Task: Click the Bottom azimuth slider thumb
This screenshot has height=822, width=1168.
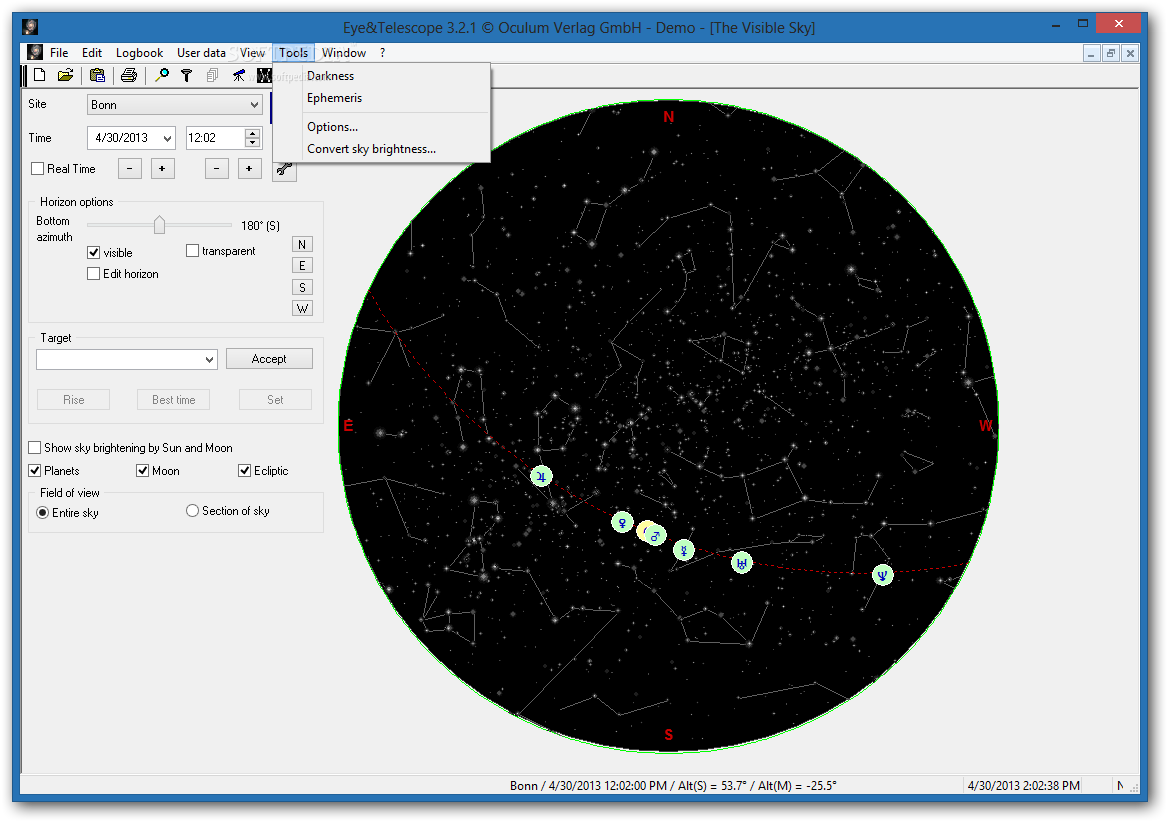Action: [159, 224]
